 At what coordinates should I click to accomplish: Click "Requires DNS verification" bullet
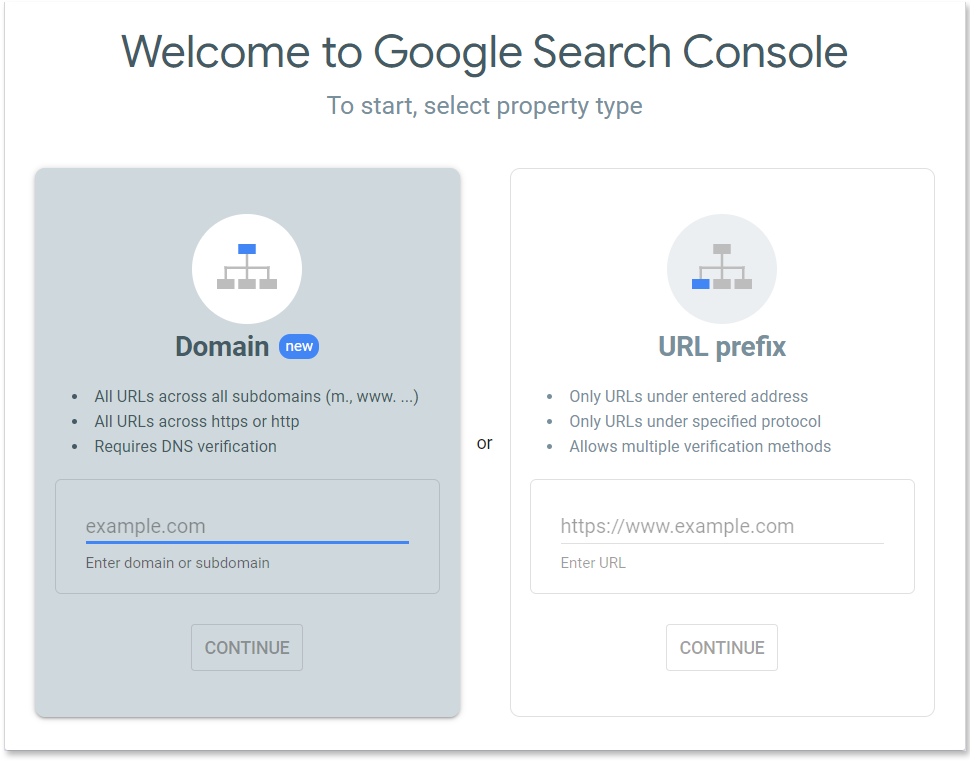tap(186, 447)
